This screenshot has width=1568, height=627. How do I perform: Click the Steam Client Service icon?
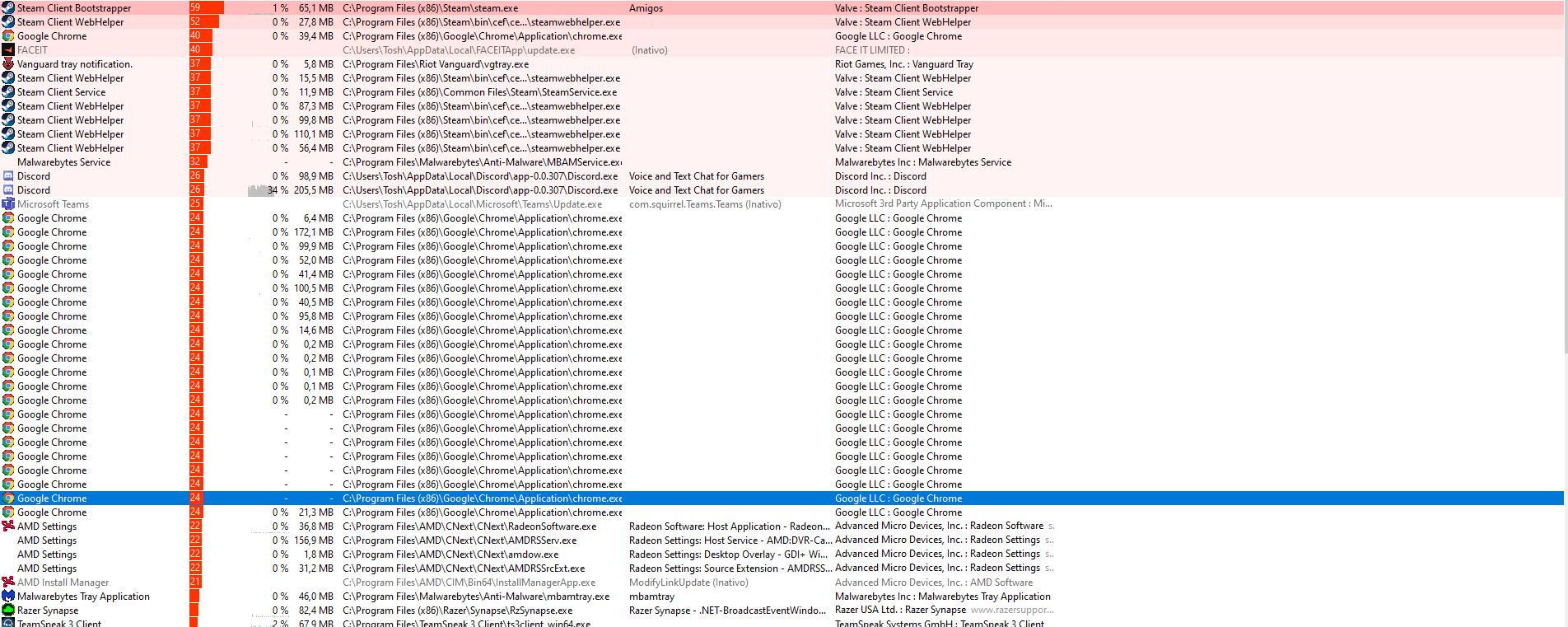8,92
